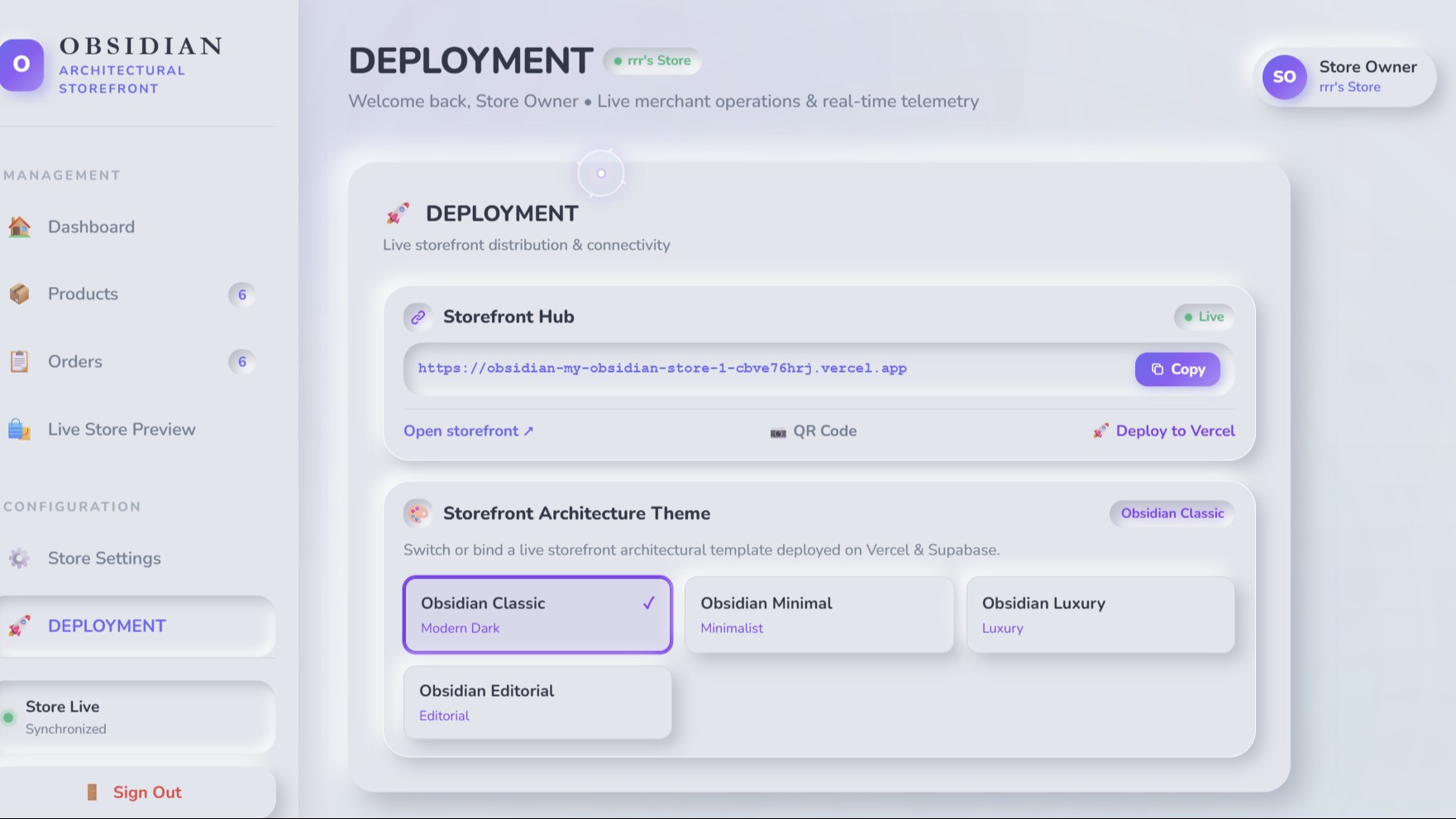The width and height of the screenshot is (1456, 819).
Task: Copy the storefront URL
Action: [1177, 369]
